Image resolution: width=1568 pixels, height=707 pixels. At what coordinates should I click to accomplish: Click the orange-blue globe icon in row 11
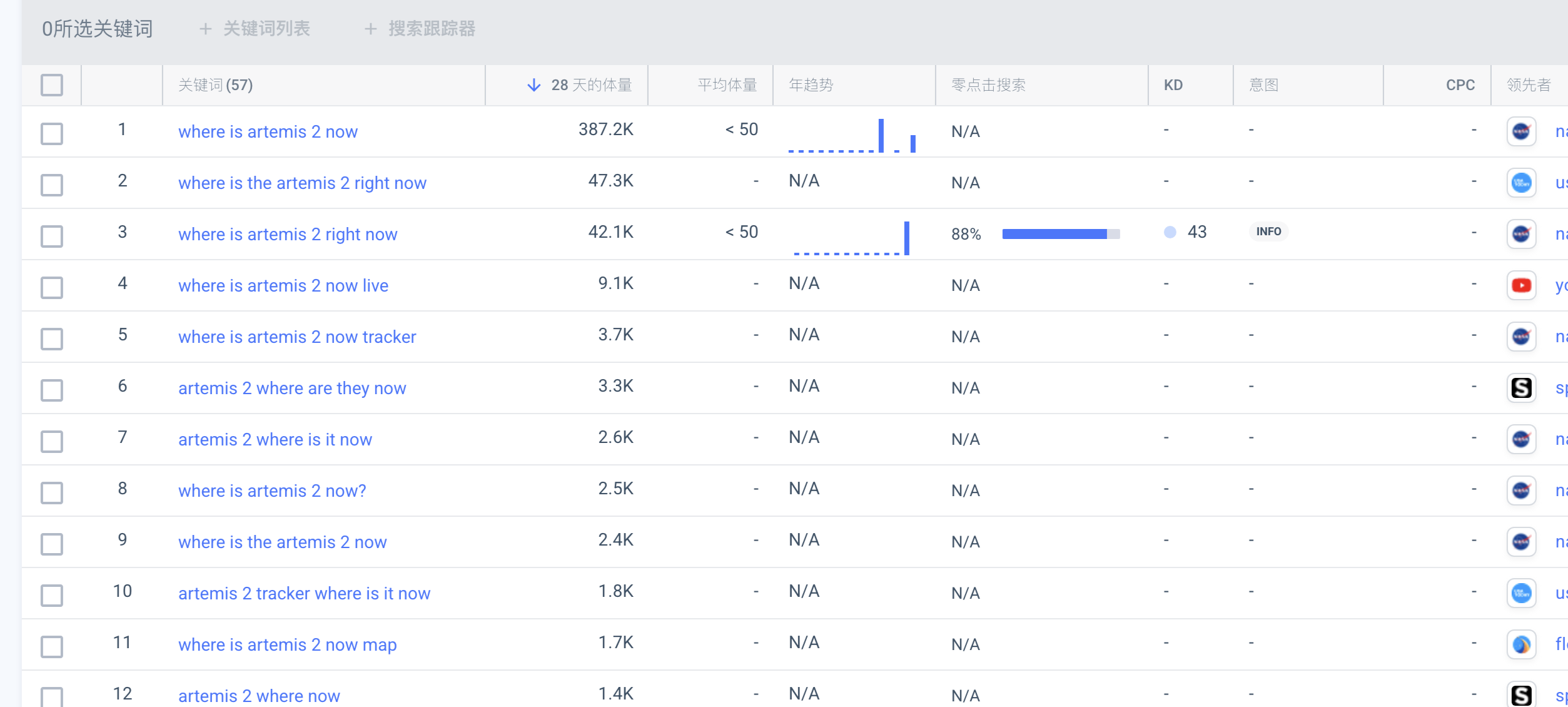pyautogui.click(x=1520, y=644)
